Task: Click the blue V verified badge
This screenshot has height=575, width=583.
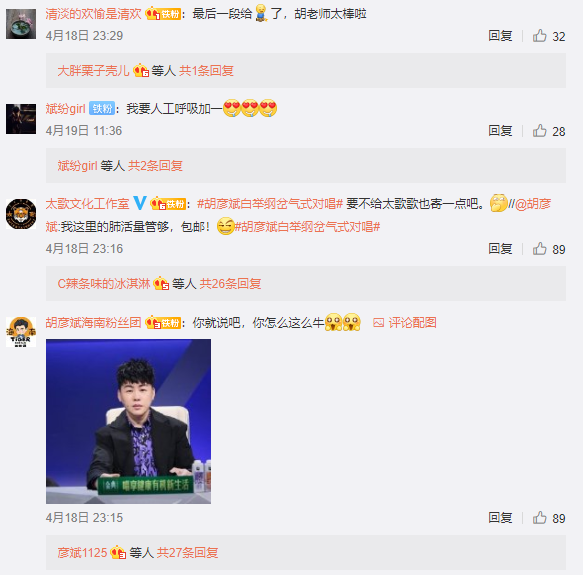Action: 140,203
